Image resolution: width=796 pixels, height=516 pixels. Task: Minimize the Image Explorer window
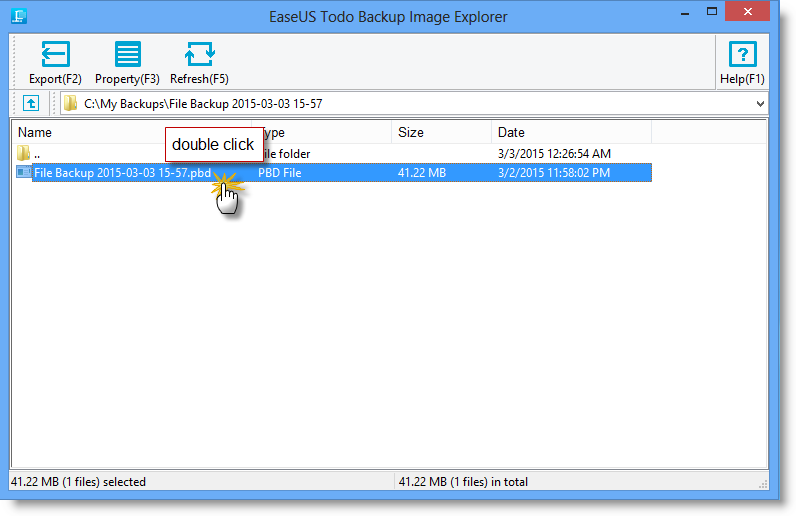685,12
